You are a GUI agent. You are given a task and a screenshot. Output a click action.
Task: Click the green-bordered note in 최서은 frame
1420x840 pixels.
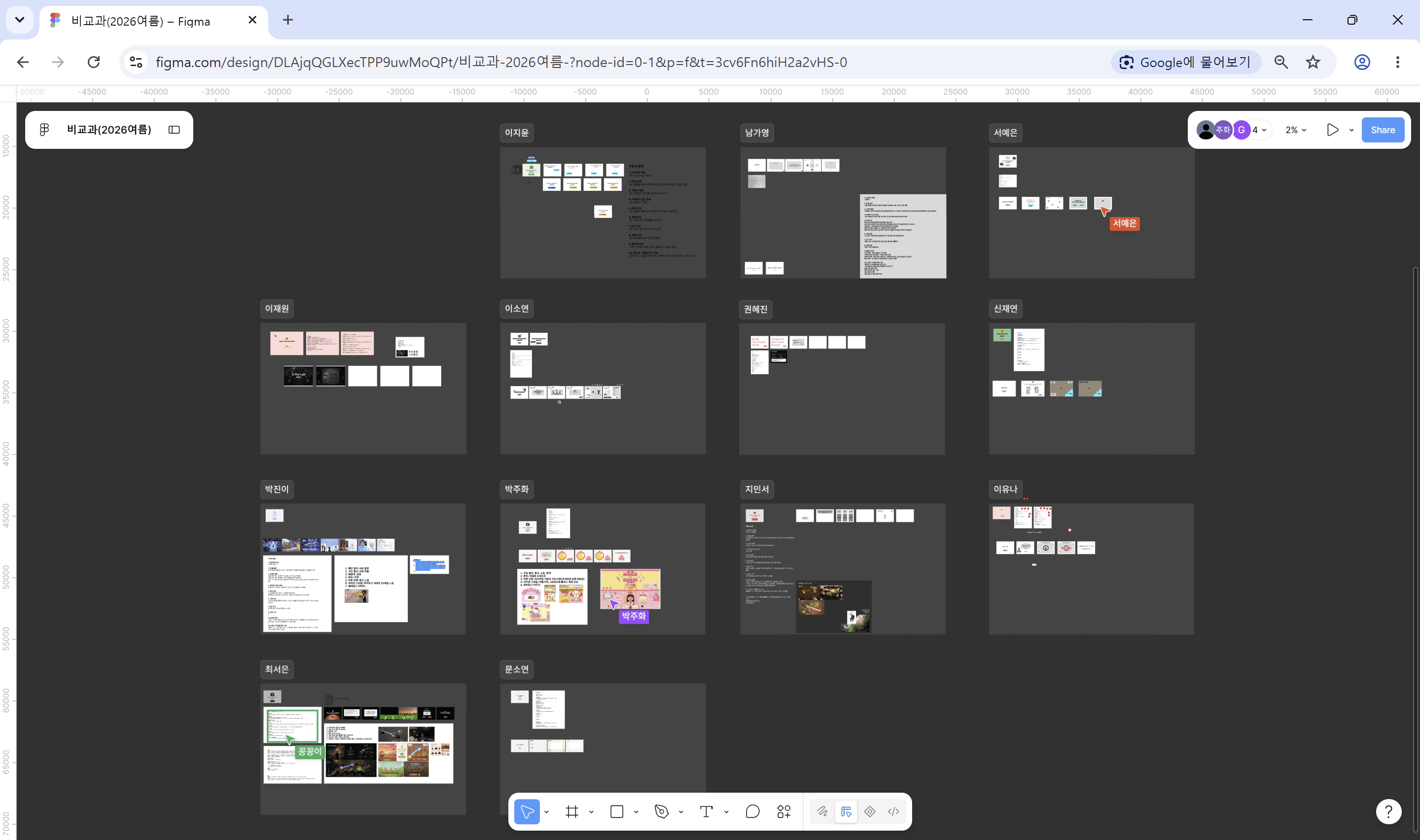click(x=292, y=726)
